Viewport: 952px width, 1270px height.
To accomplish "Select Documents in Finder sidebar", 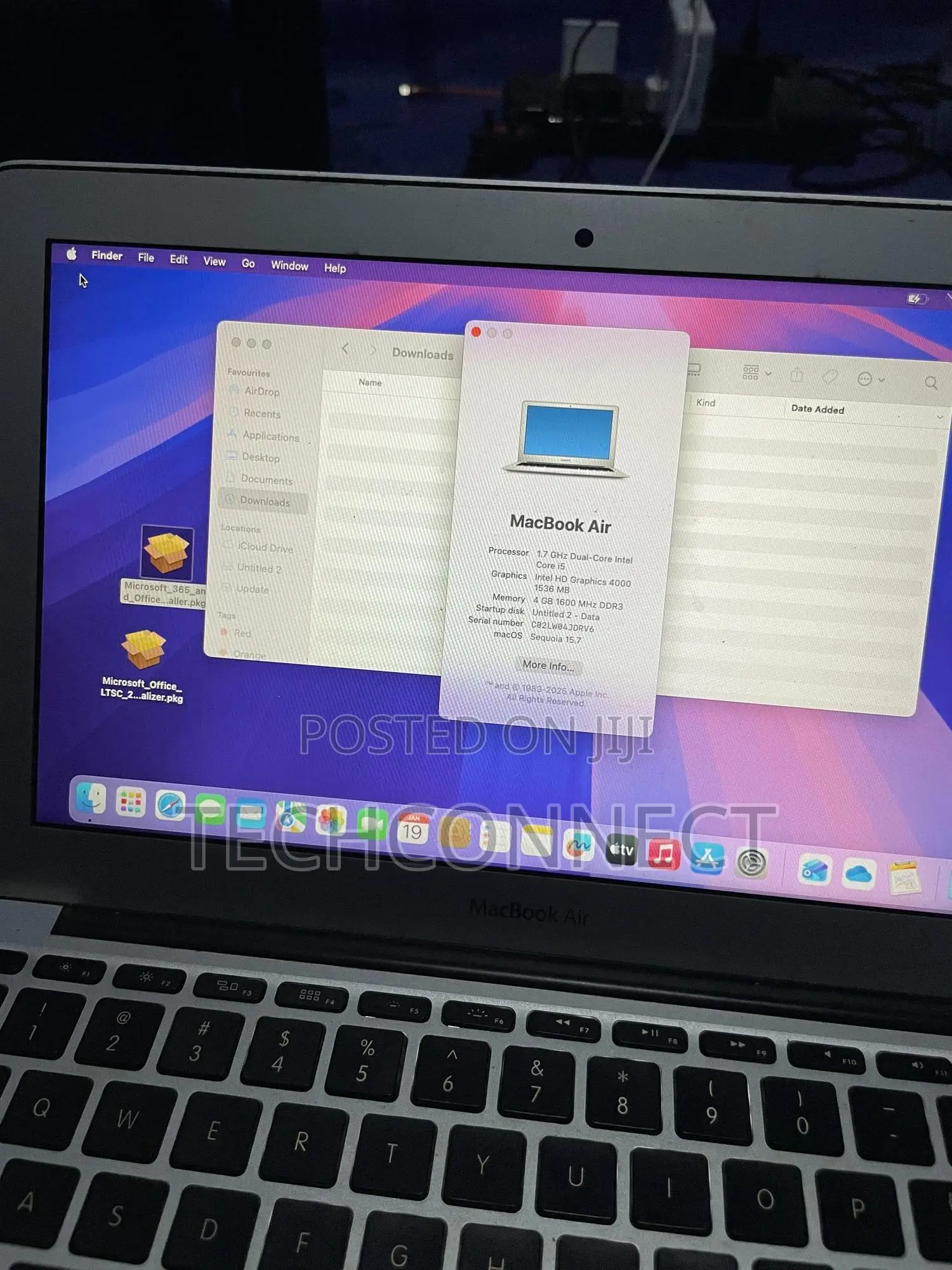I will click(267, 480).
